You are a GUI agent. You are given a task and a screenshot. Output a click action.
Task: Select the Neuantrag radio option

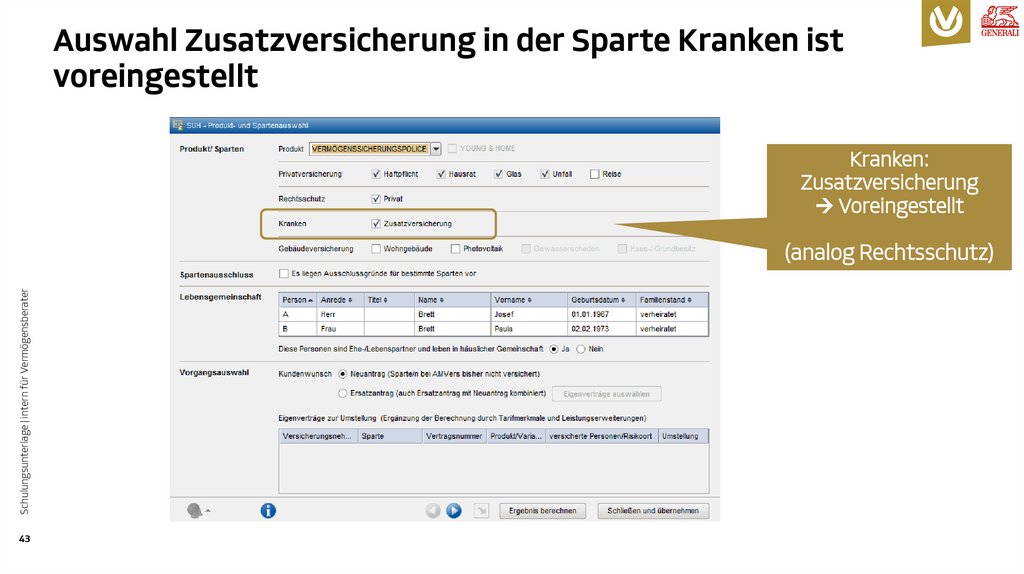tap(342, 374)
